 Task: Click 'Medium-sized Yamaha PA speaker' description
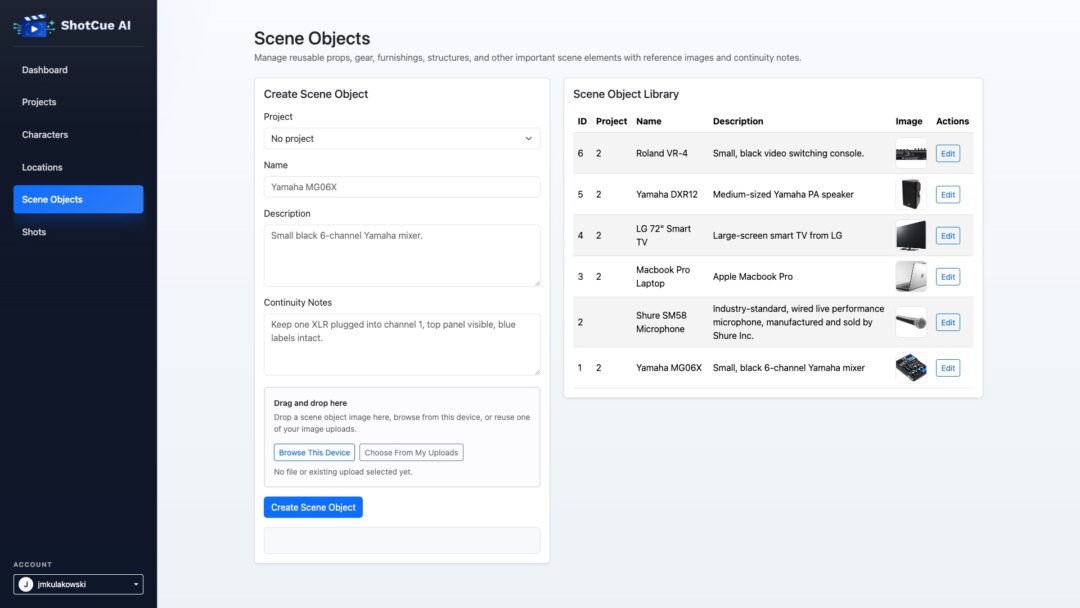[x=782, y=195]
